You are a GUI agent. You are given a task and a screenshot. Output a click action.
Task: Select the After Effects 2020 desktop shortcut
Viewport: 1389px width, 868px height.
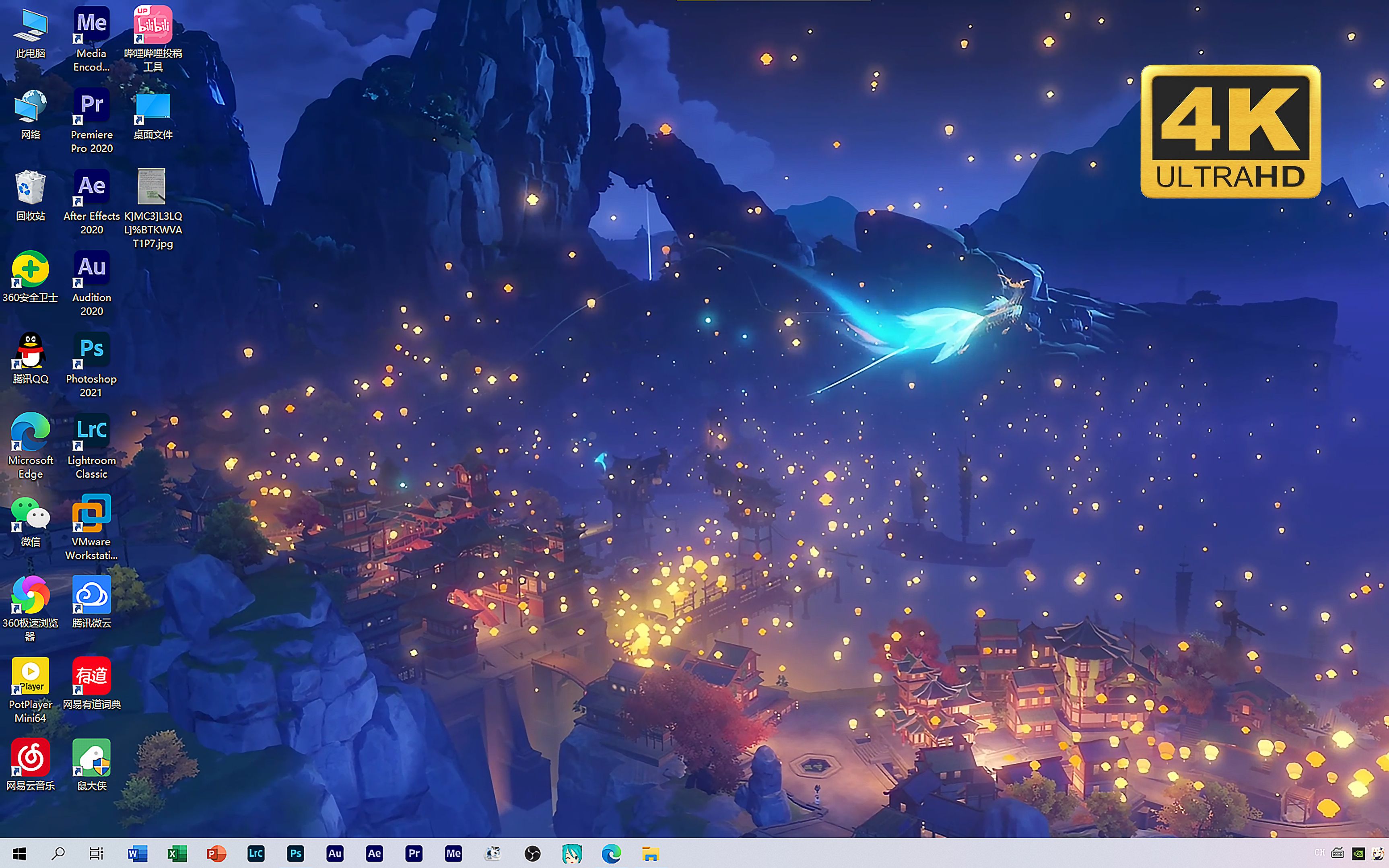click(91, 202)
